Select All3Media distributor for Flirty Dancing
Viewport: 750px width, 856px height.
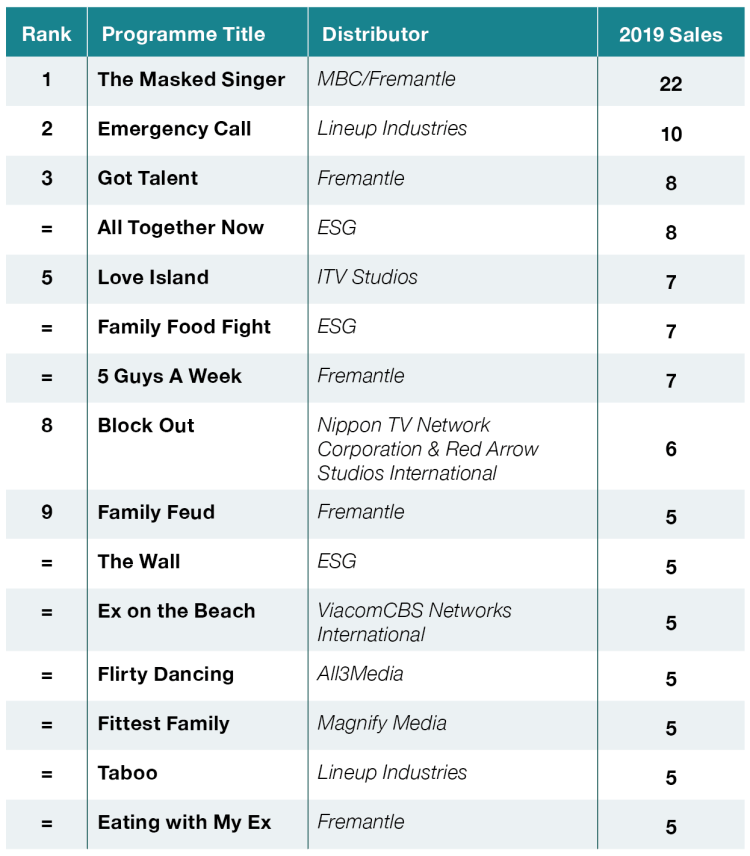360,674
